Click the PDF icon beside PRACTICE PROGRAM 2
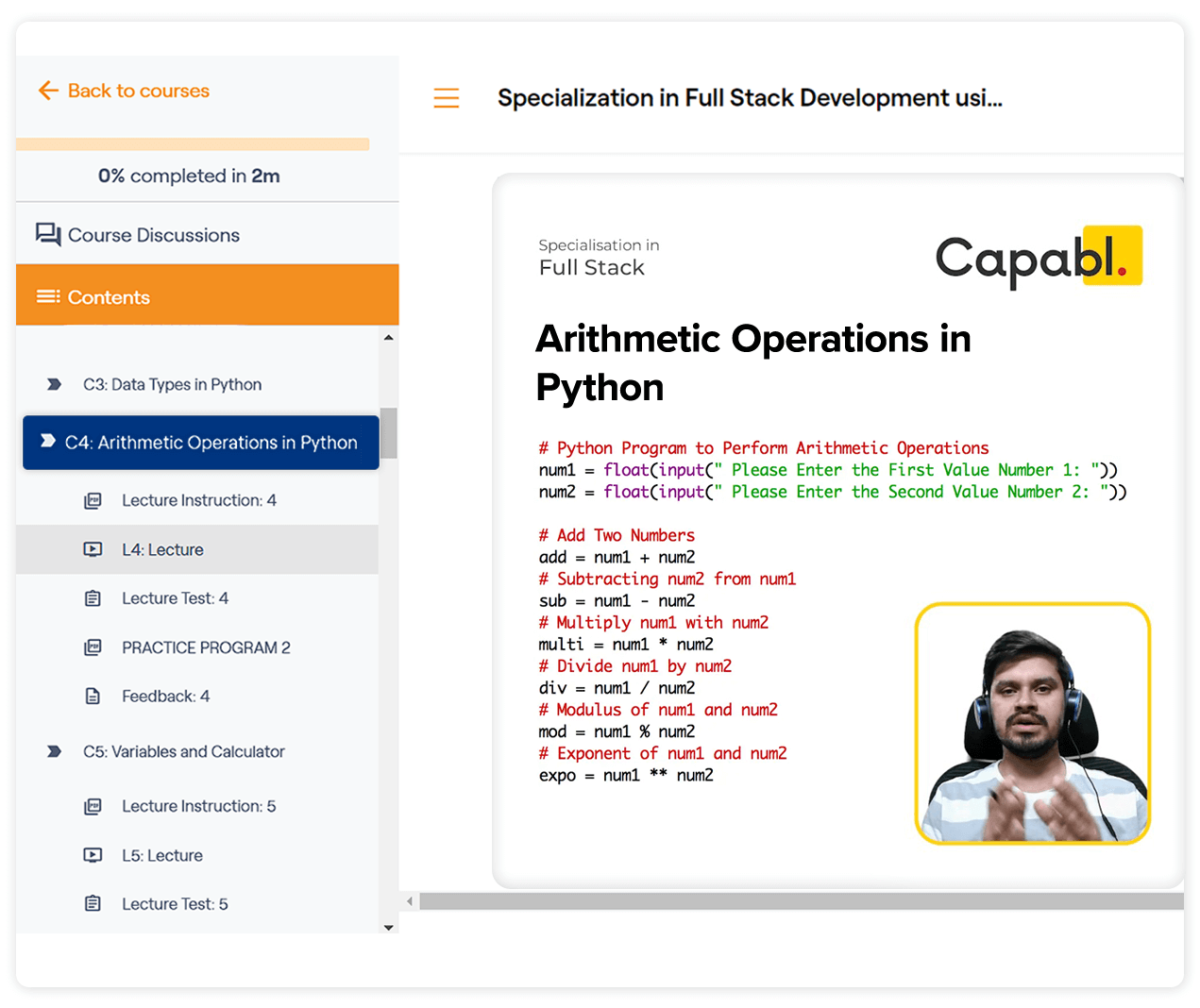 point(93,647)
